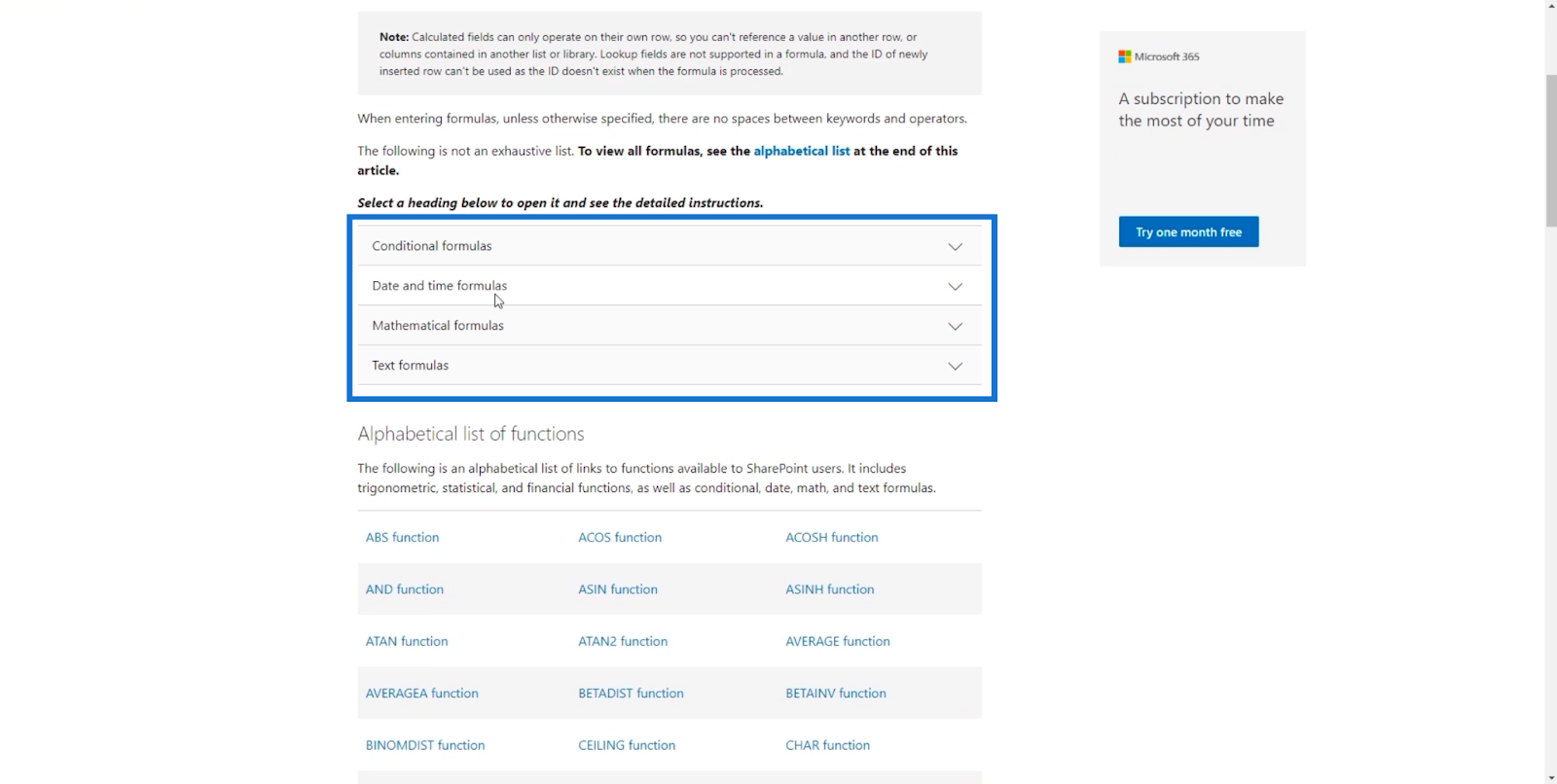
Task: Follow the alphabetical list link
Action: 801,151
